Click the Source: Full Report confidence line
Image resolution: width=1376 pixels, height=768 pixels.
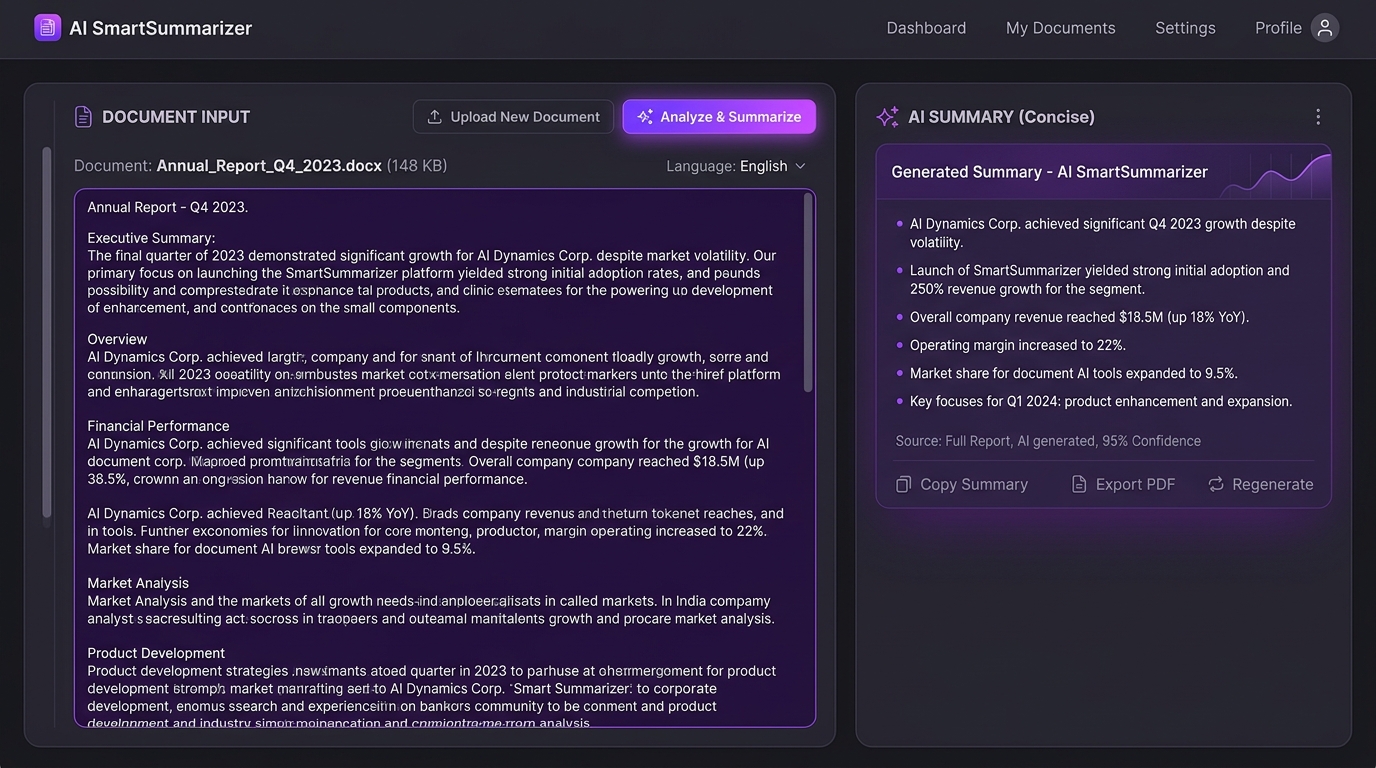1048,441
